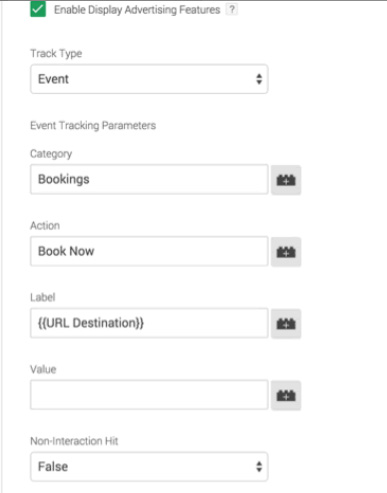Click the Event Tracking Parameters heading
This screenshot has height=493, width=387.
click(93, 126)
